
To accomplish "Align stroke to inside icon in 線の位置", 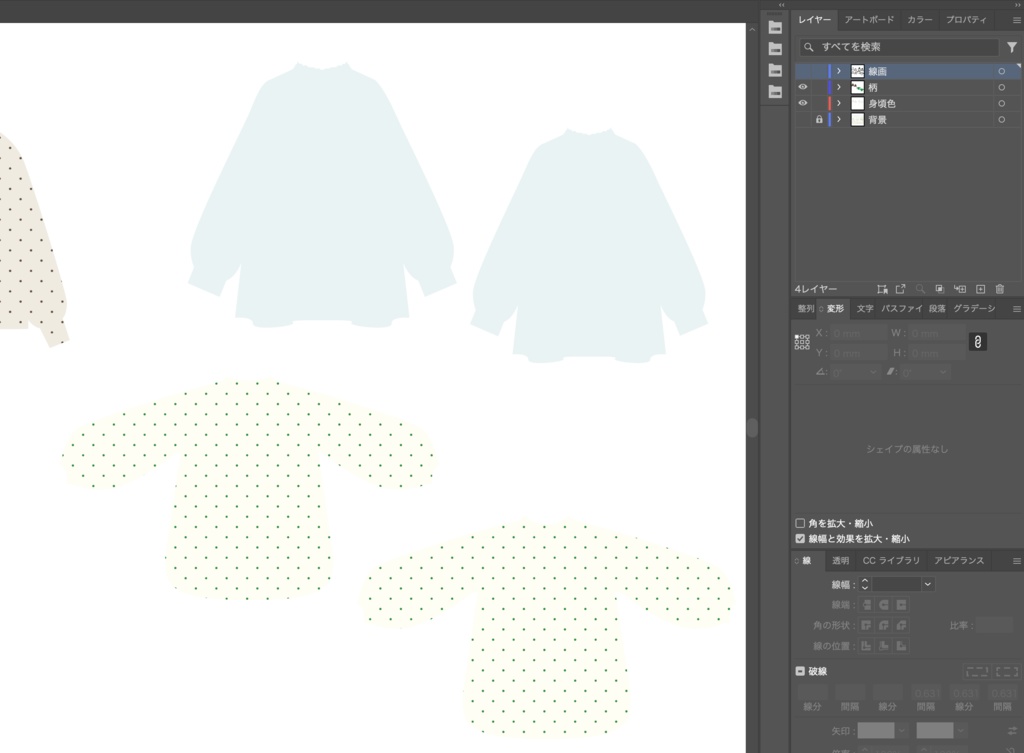I will (884, 646).
